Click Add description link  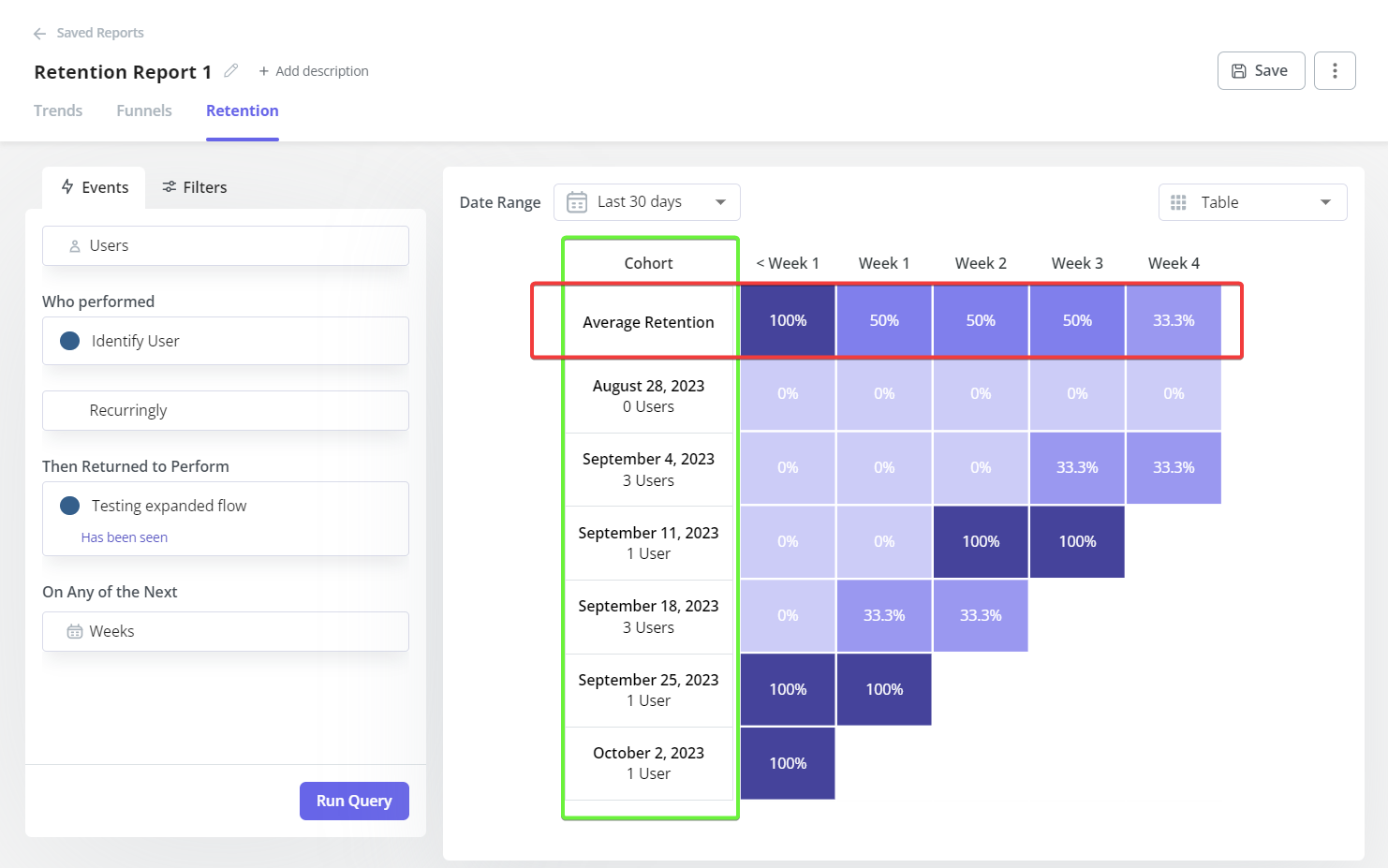(314, 71)
